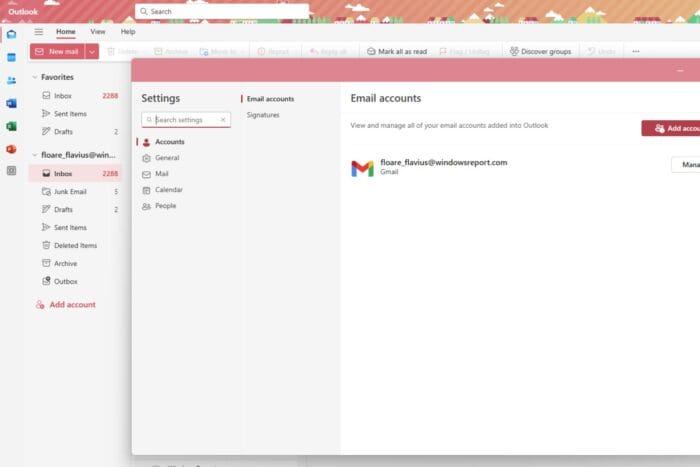Switch to the Help tab
Image resolution: width=700 pixels, height=467 pixels.
pyautogui.click(x=128, y=32)
